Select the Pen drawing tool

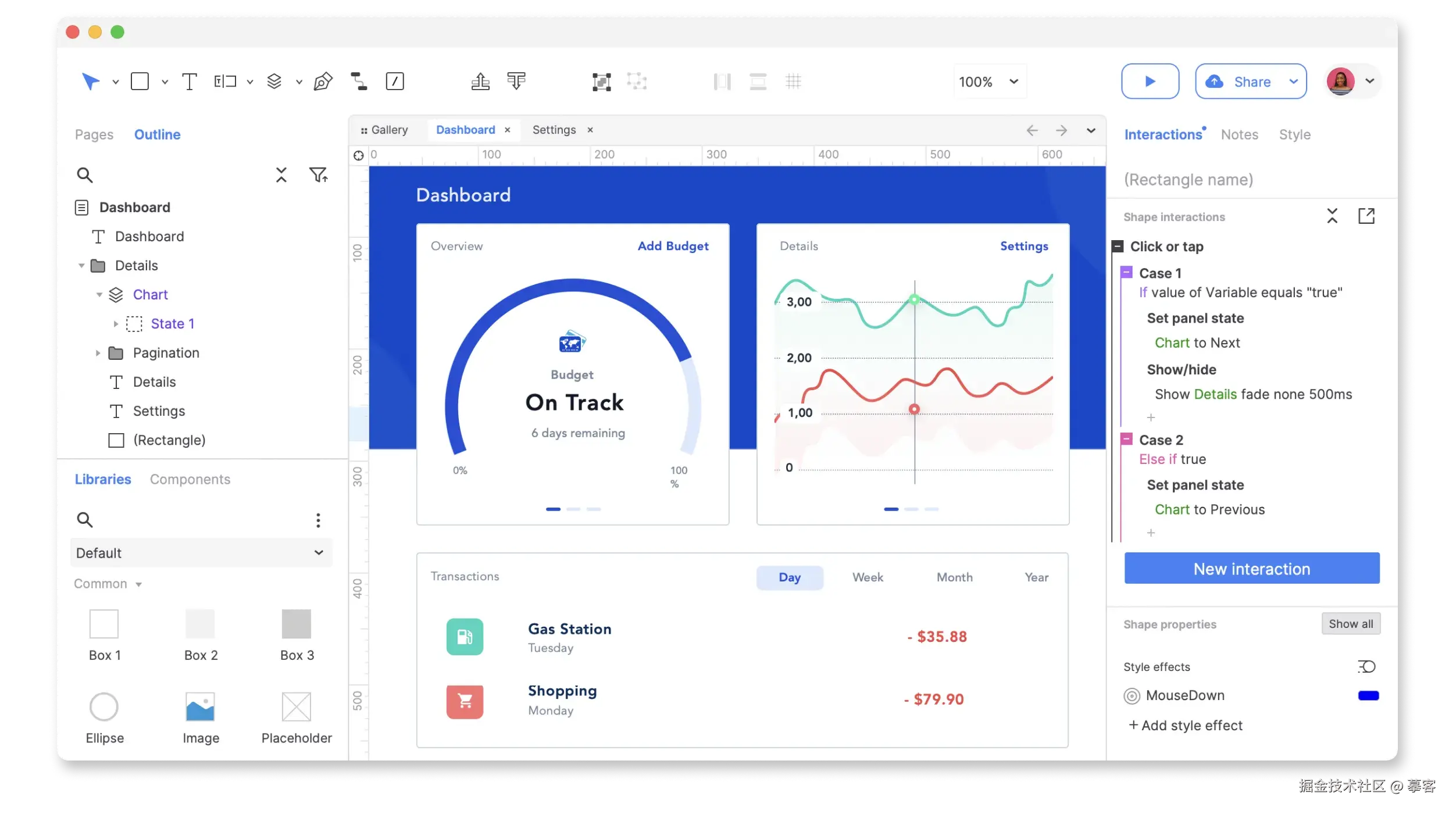(x=323, y=81)
